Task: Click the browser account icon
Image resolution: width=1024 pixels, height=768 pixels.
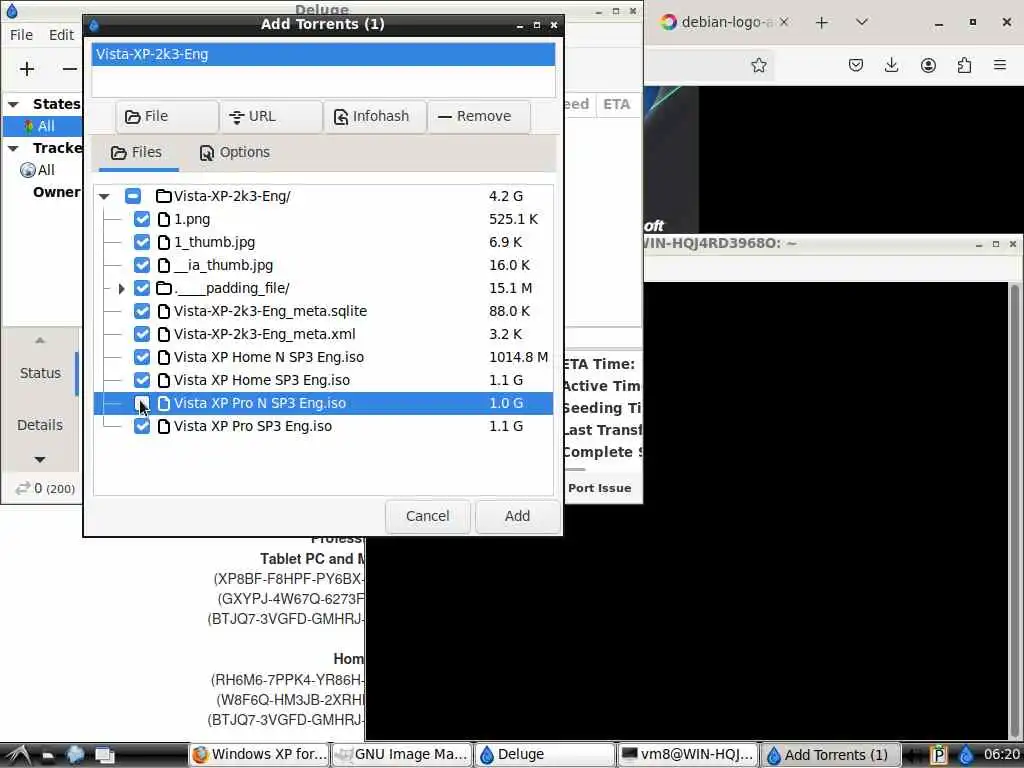Action: click(928, 65)
